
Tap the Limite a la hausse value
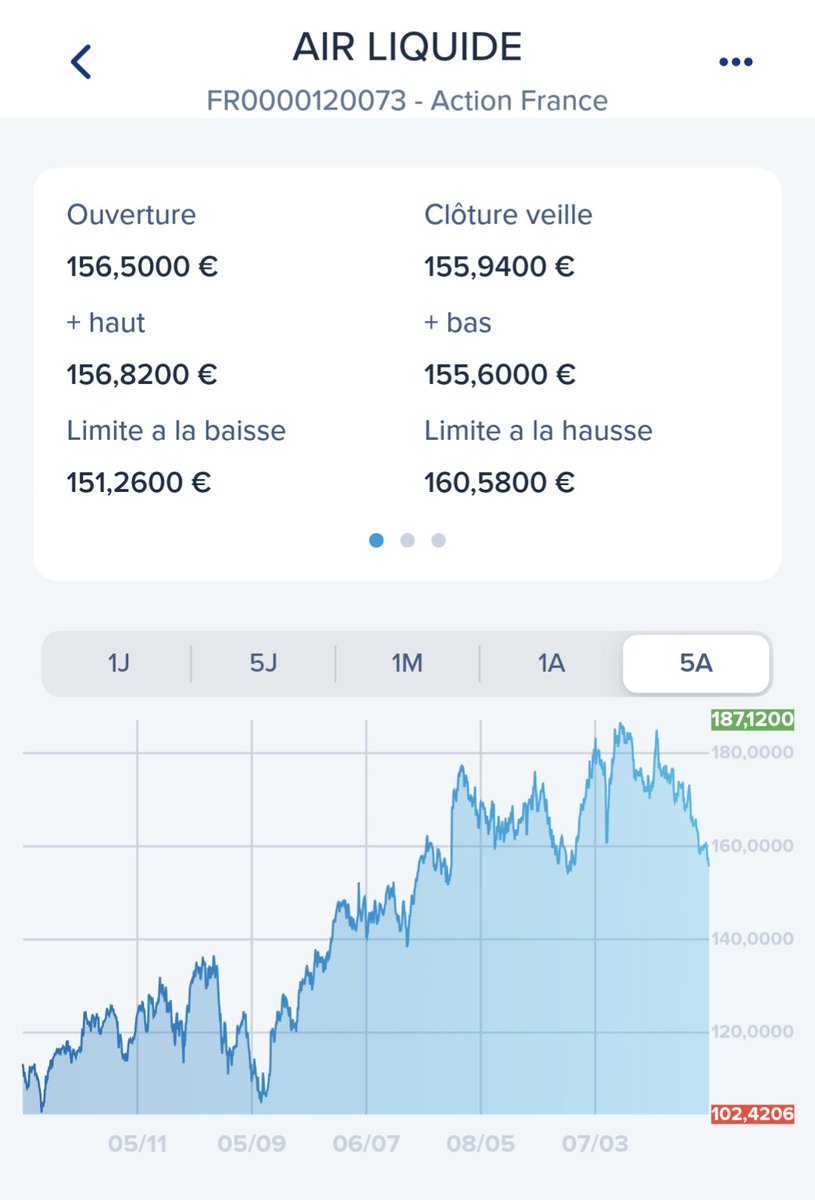click(x=499, y=483)
